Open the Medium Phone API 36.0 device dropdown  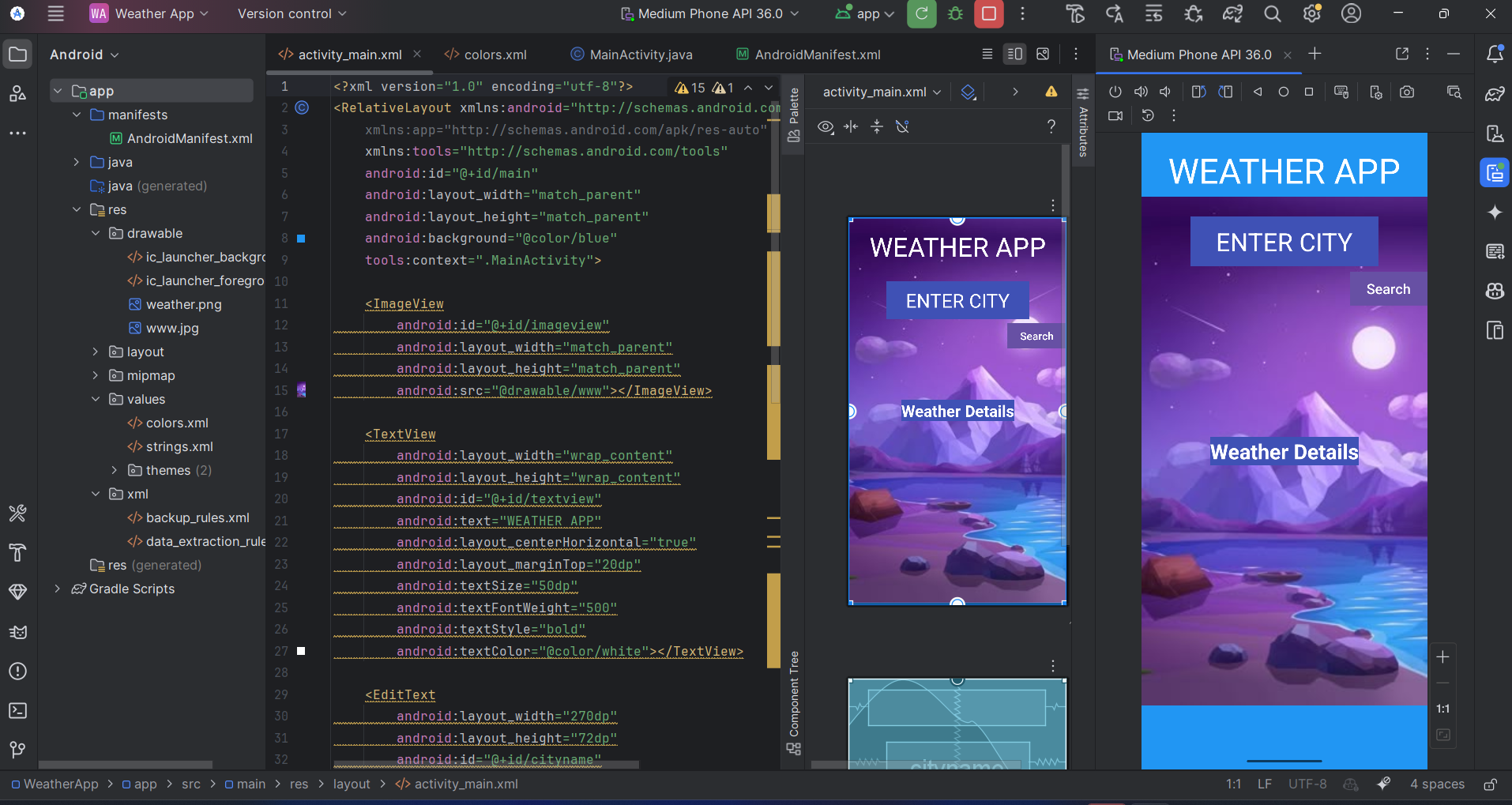[x=709, y=14]
